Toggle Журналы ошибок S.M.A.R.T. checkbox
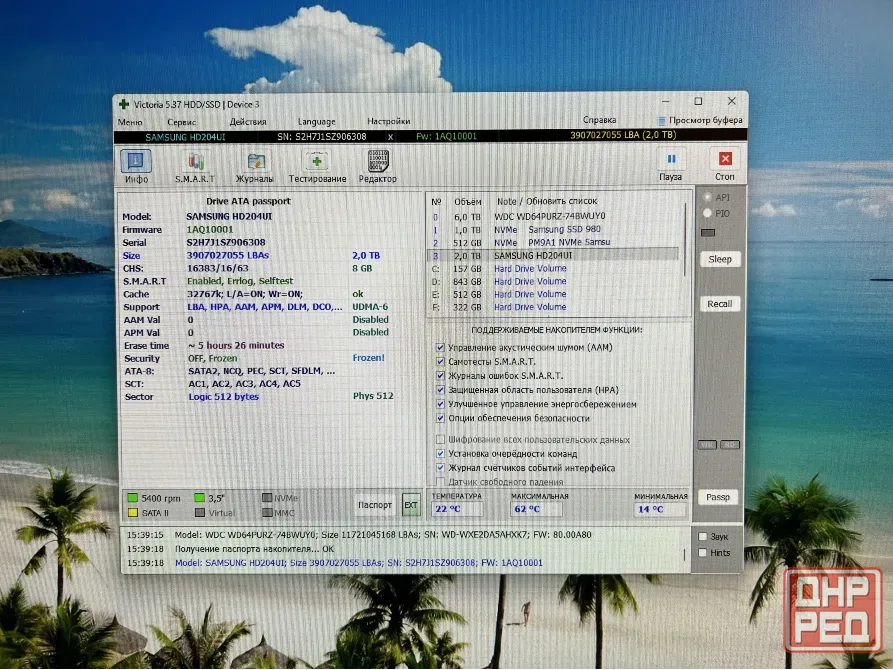Viewport: 893px width, 670px height. [440, 376]
